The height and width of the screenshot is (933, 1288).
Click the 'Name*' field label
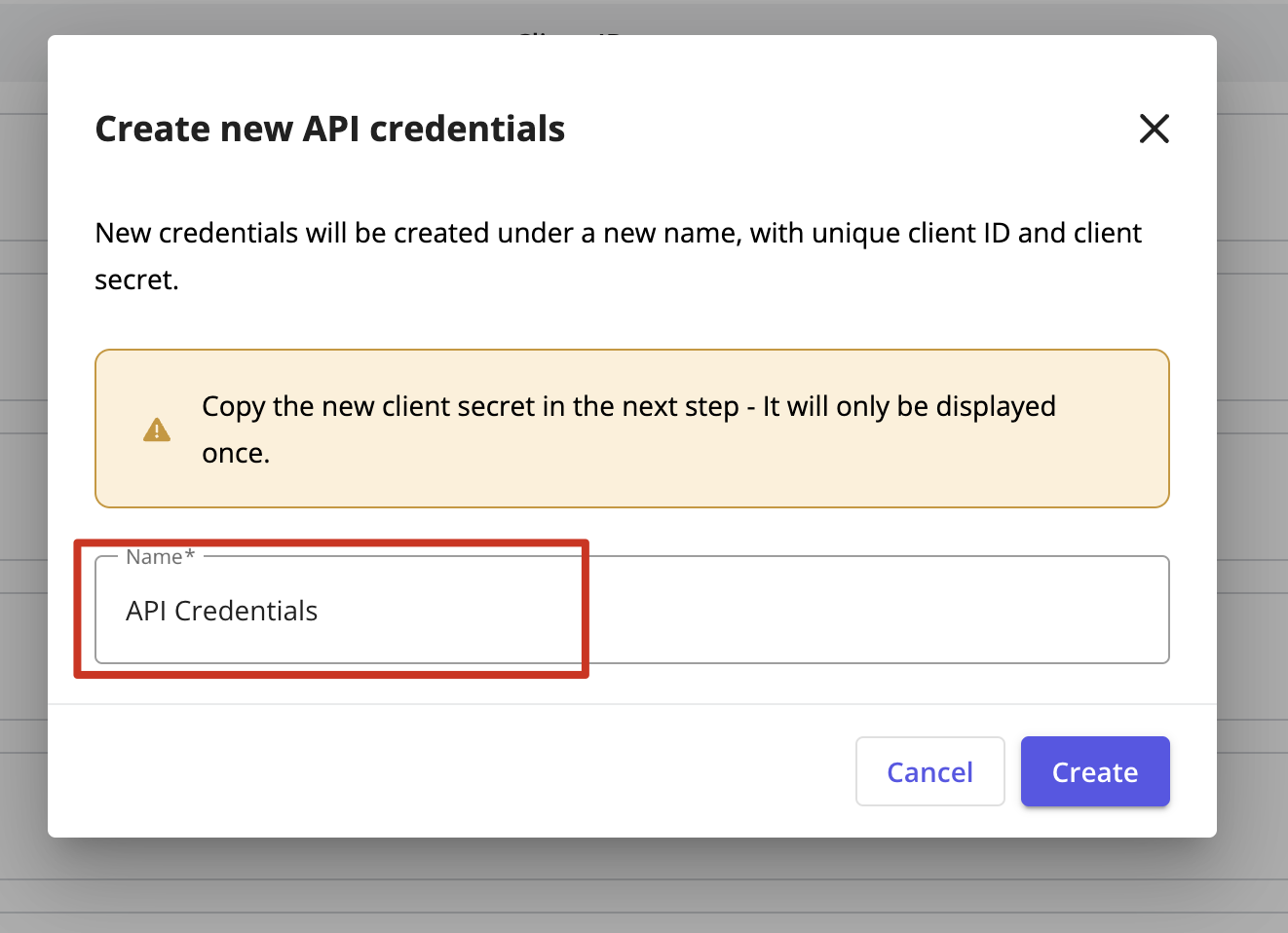160,557
